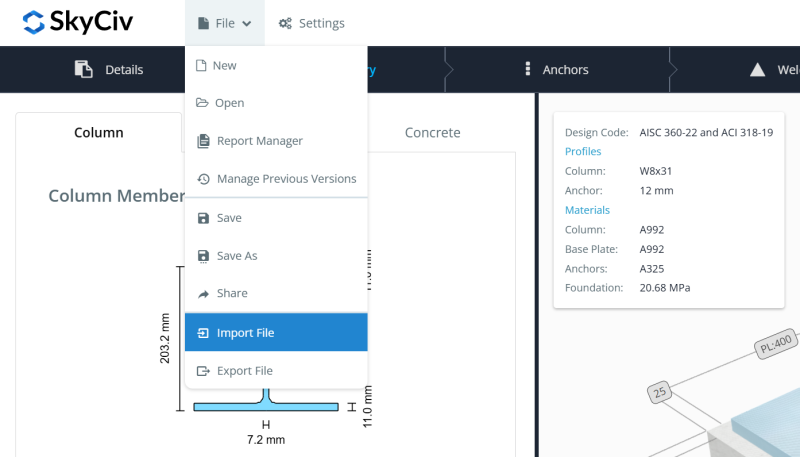
Task: Click the Save As disk icon
Action: tap(203, 256)
